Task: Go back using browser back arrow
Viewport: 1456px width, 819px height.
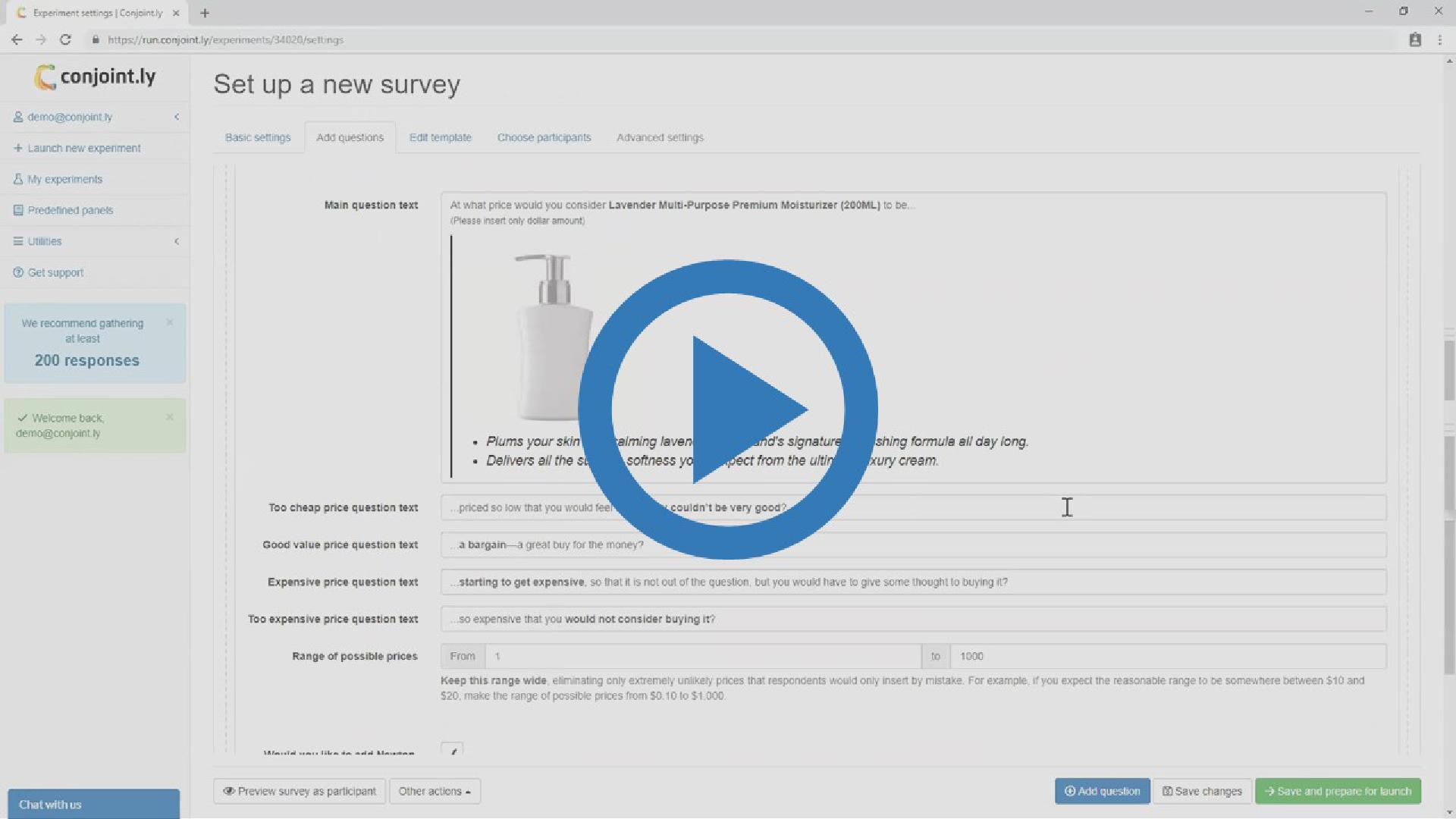Action: pyautogui.click(x=17, y=39)
